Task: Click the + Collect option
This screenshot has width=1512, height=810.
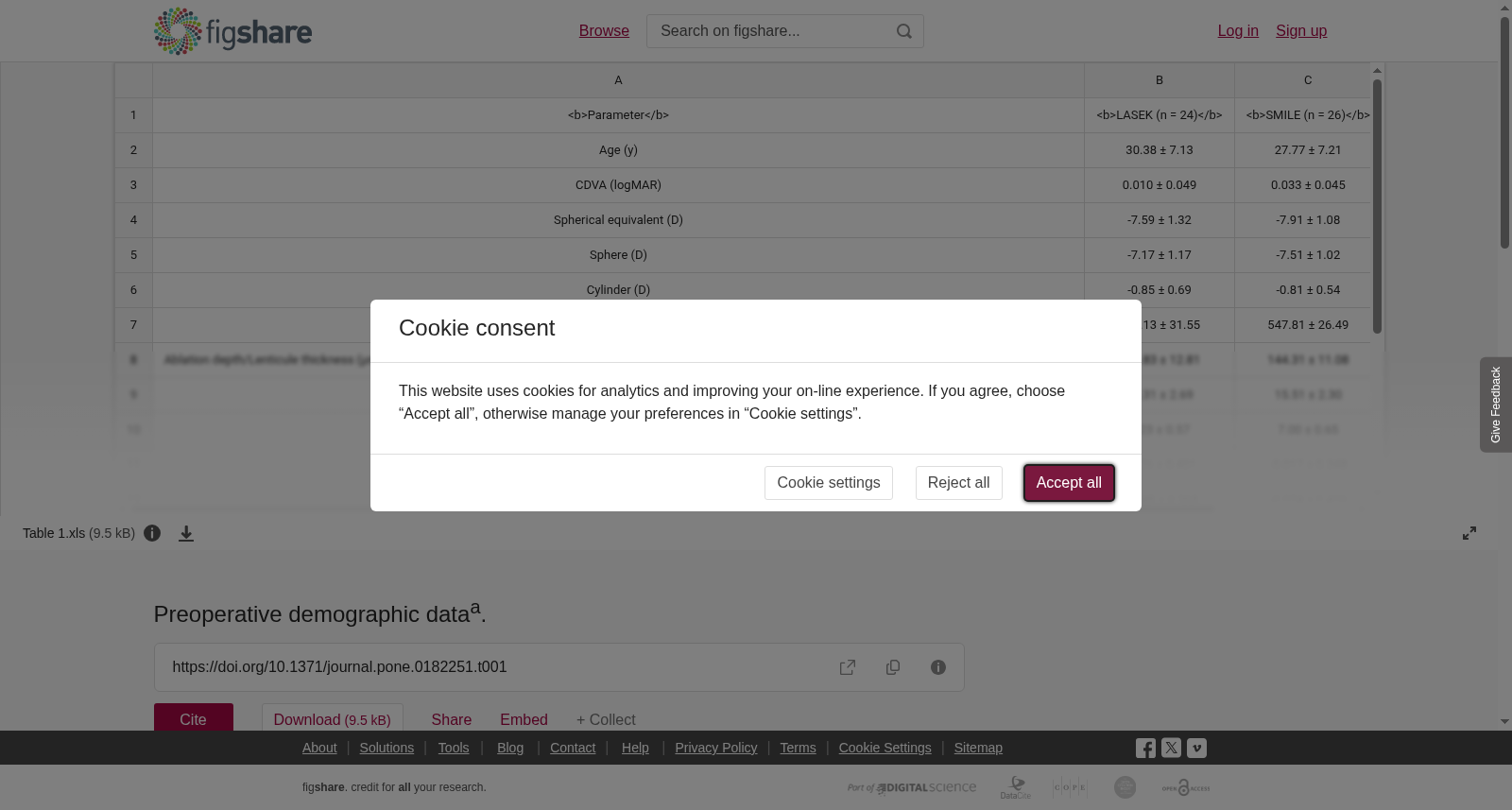Action: point(606,719)
